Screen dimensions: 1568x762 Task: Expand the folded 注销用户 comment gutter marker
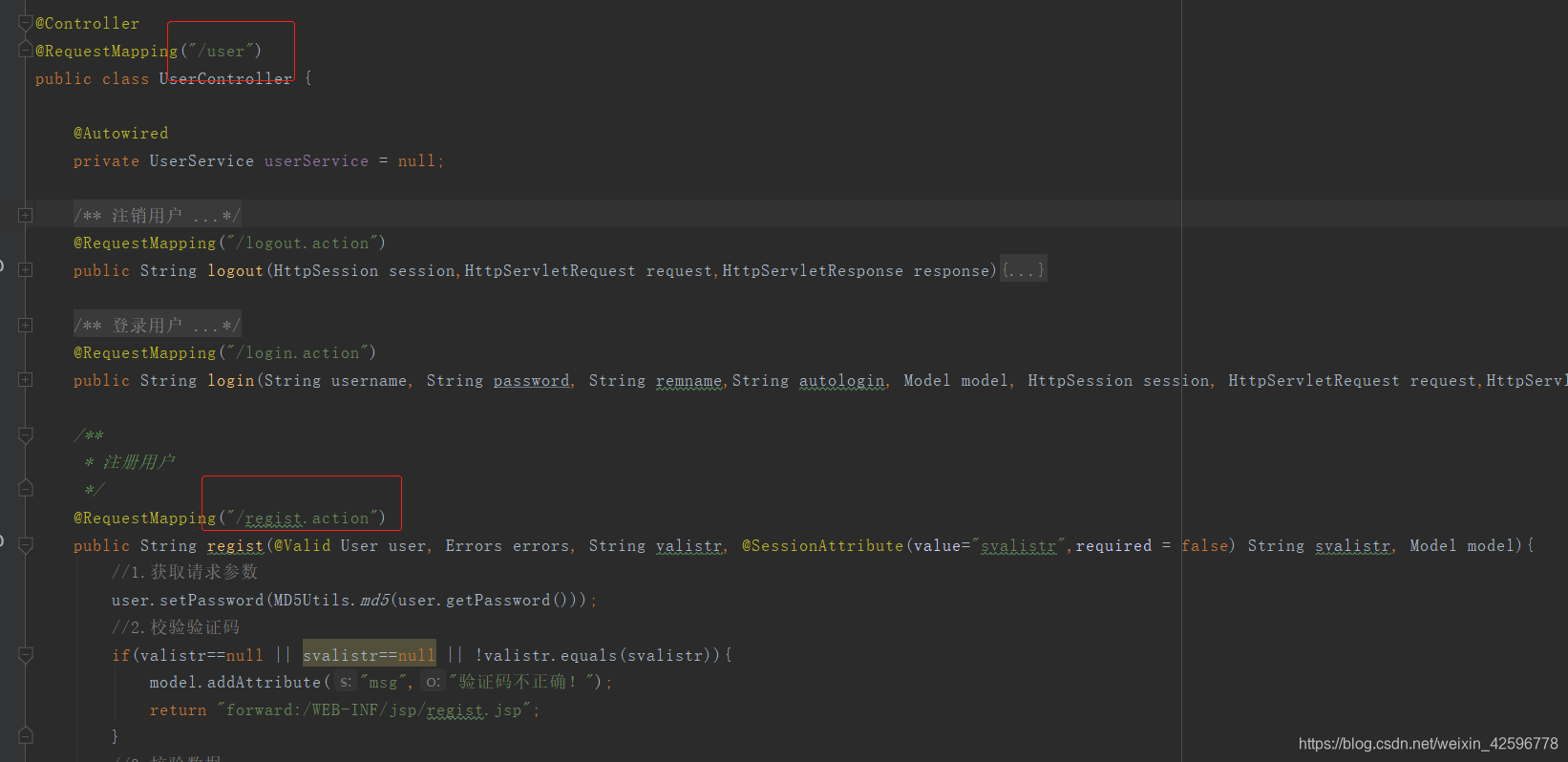pos(26,216)
